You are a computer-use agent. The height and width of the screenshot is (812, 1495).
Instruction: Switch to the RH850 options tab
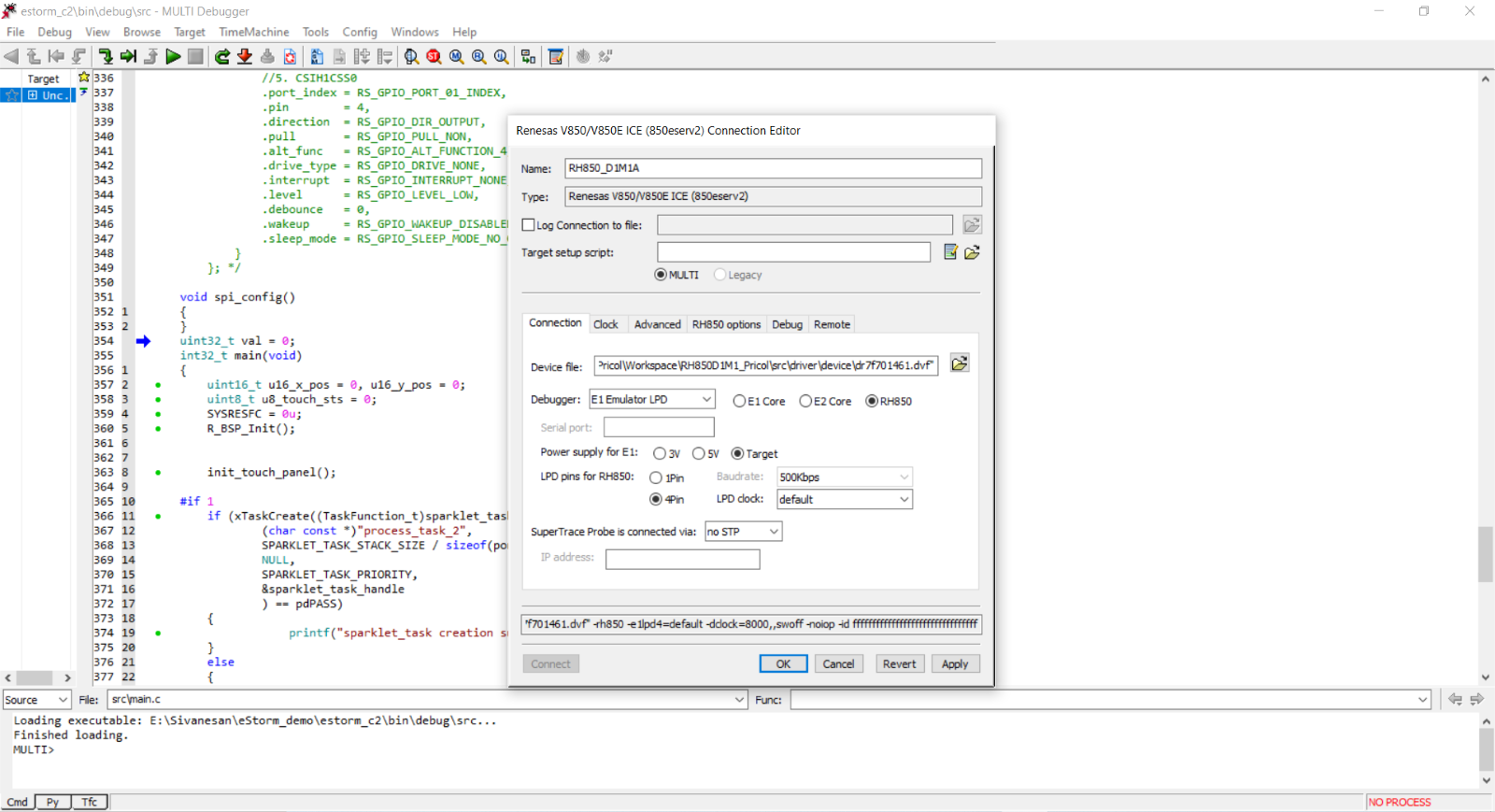[x=726, y=324]
